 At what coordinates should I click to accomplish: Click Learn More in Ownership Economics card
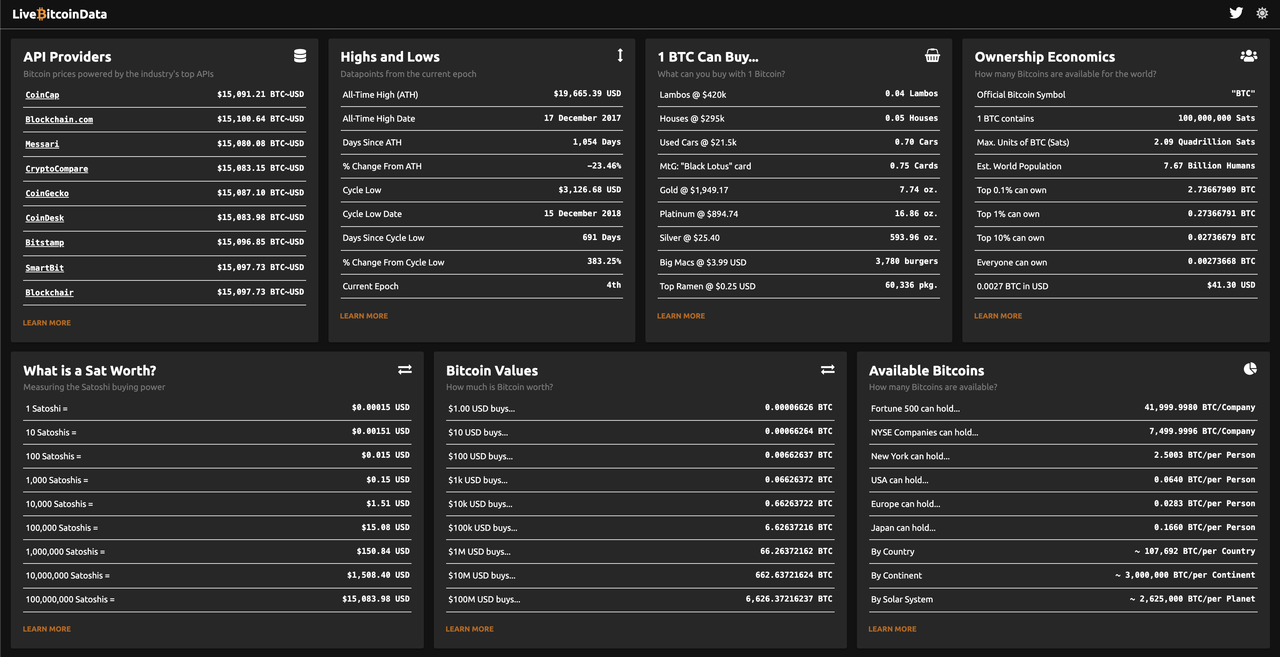tap(998, 316)
